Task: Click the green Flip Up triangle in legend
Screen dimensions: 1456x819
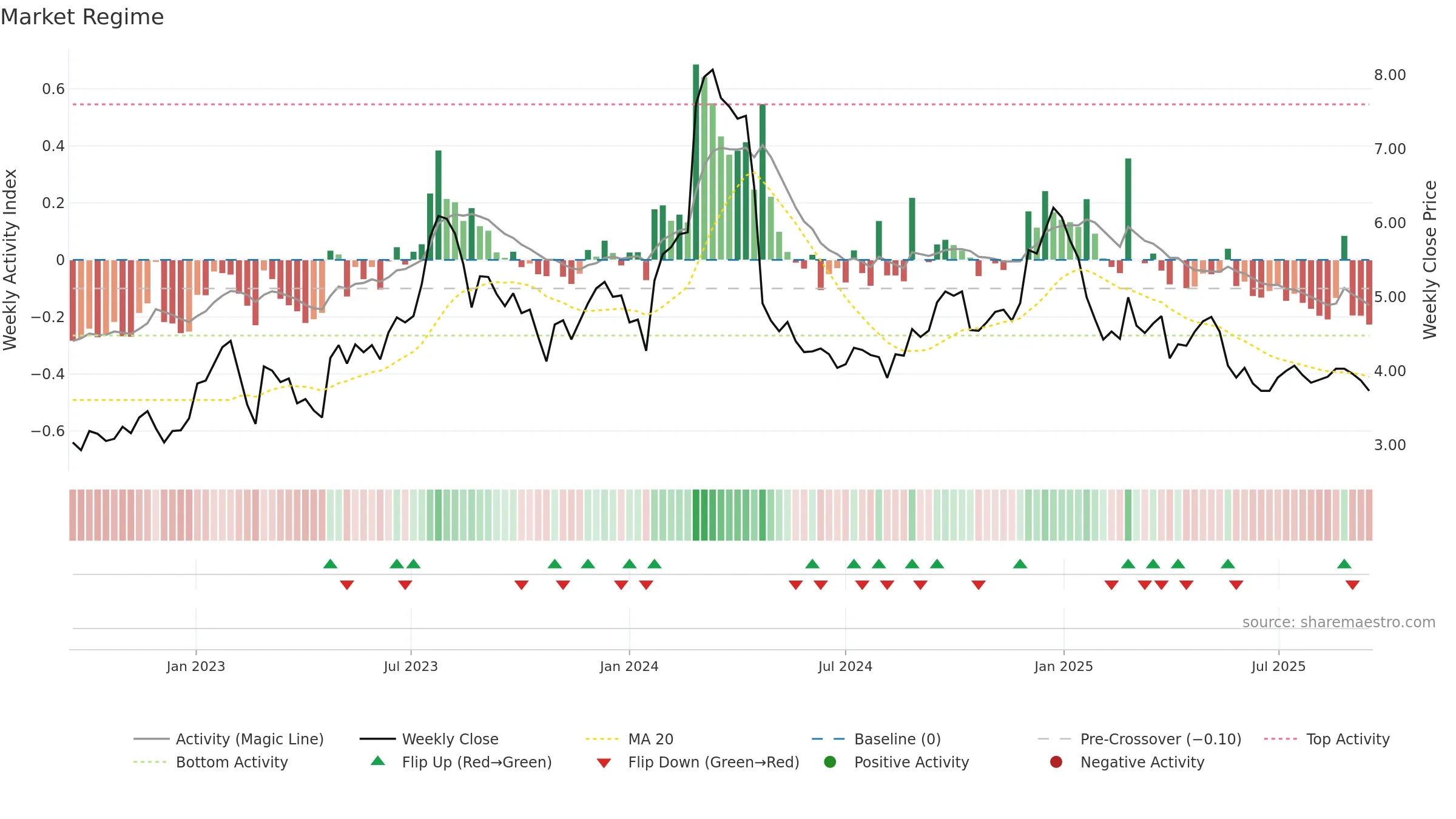Action: point(378,761)
